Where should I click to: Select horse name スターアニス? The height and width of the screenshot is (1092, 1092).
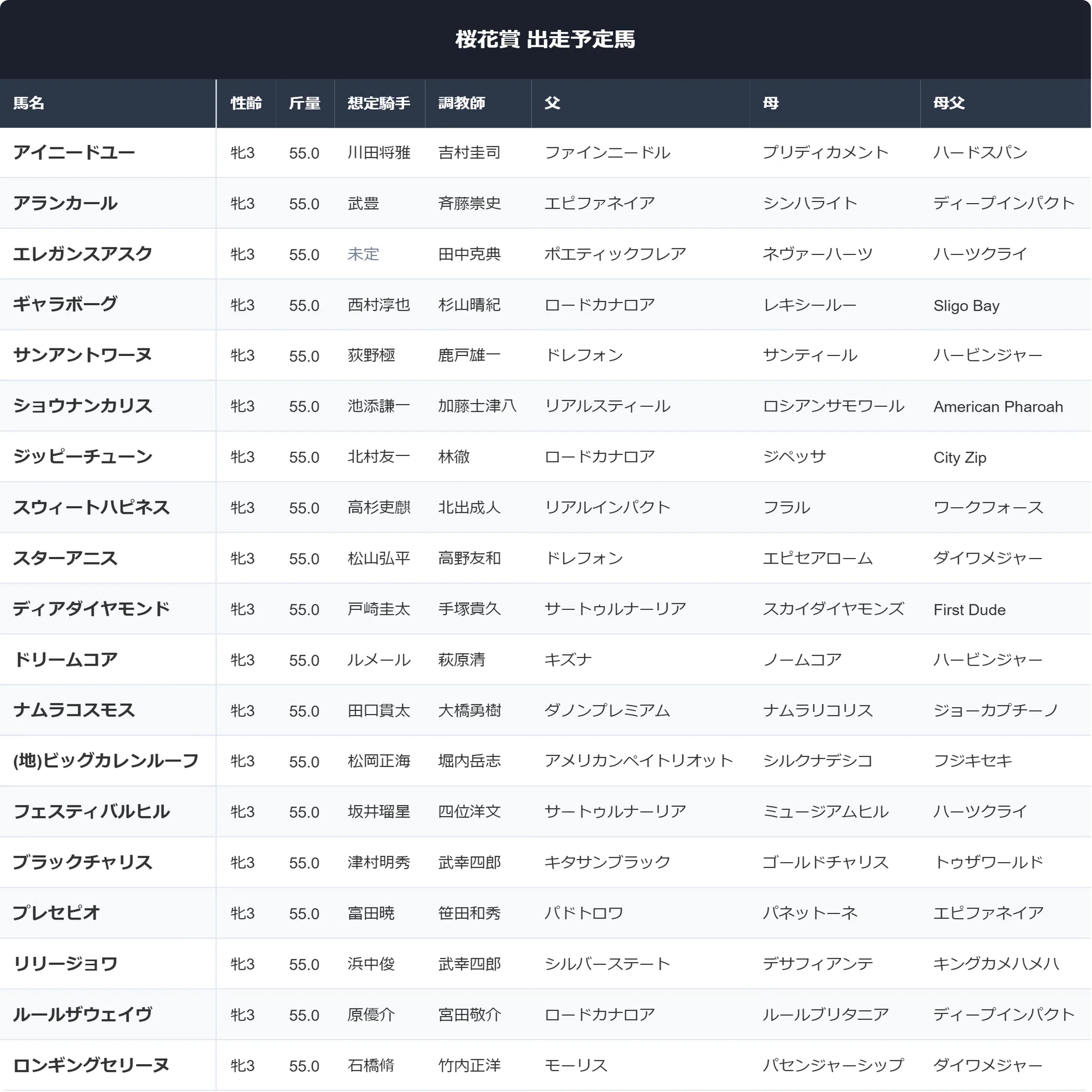[x=66, y=559]
